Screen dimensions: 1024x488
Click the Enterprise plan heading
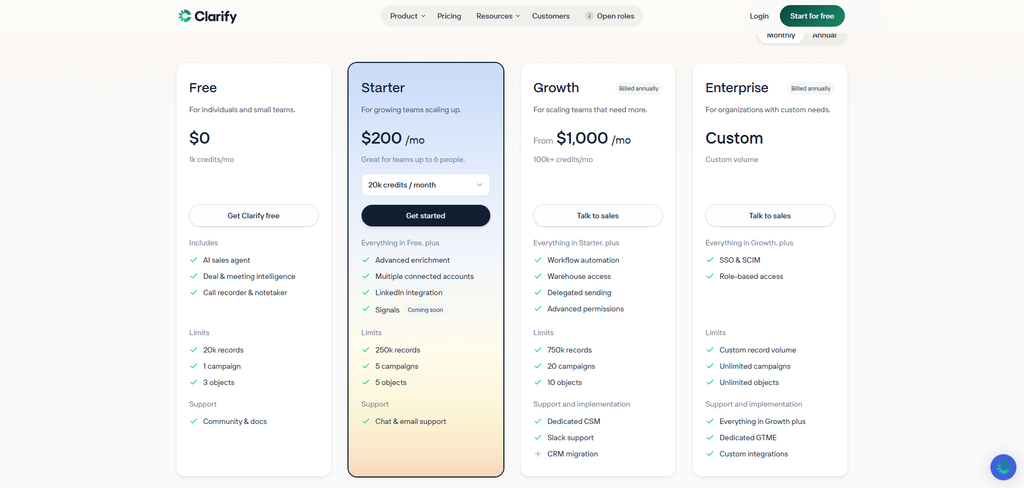coord(737,88)
